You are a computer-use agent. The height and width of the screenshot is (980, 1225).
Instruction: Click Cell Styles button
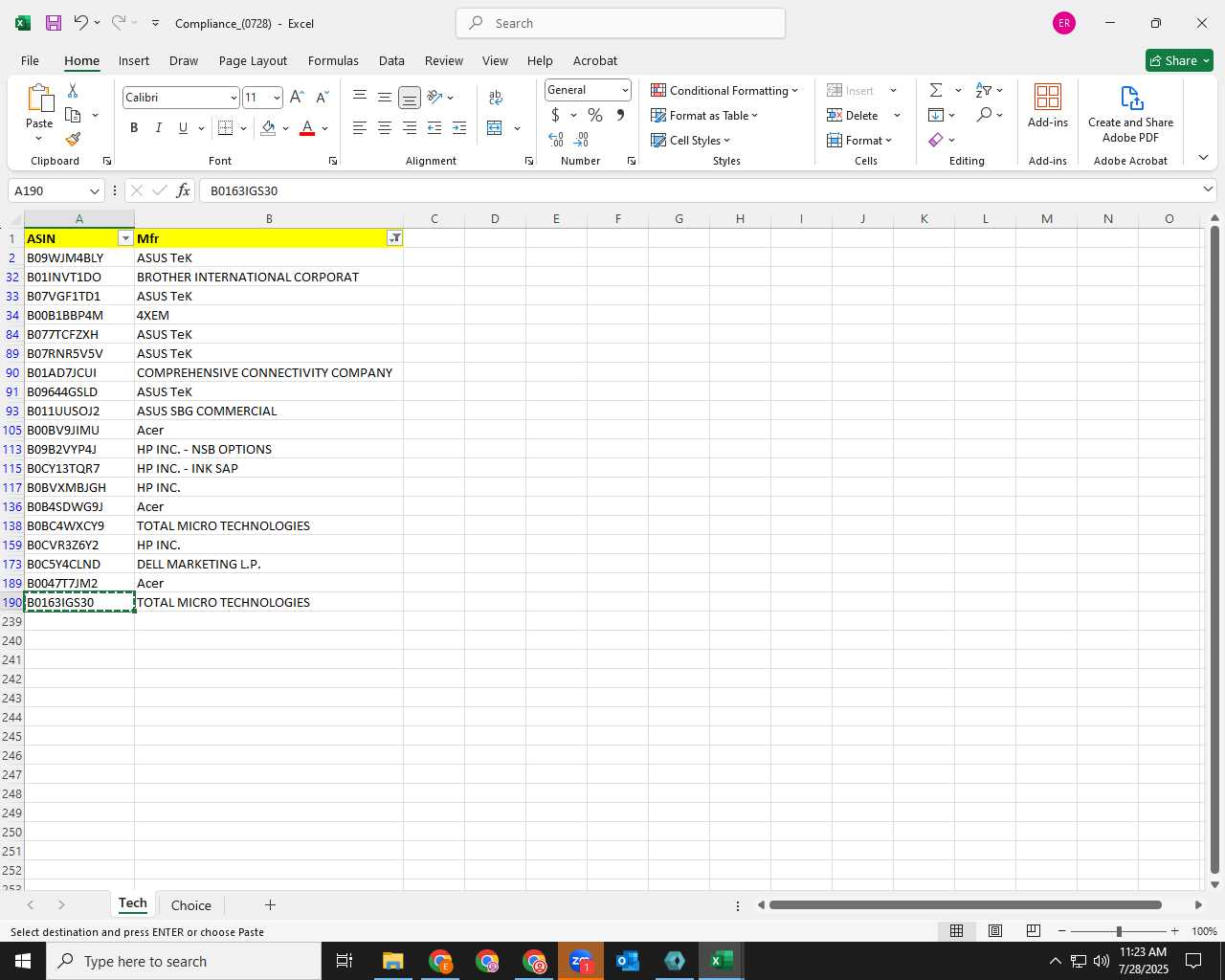coord(690,140)
